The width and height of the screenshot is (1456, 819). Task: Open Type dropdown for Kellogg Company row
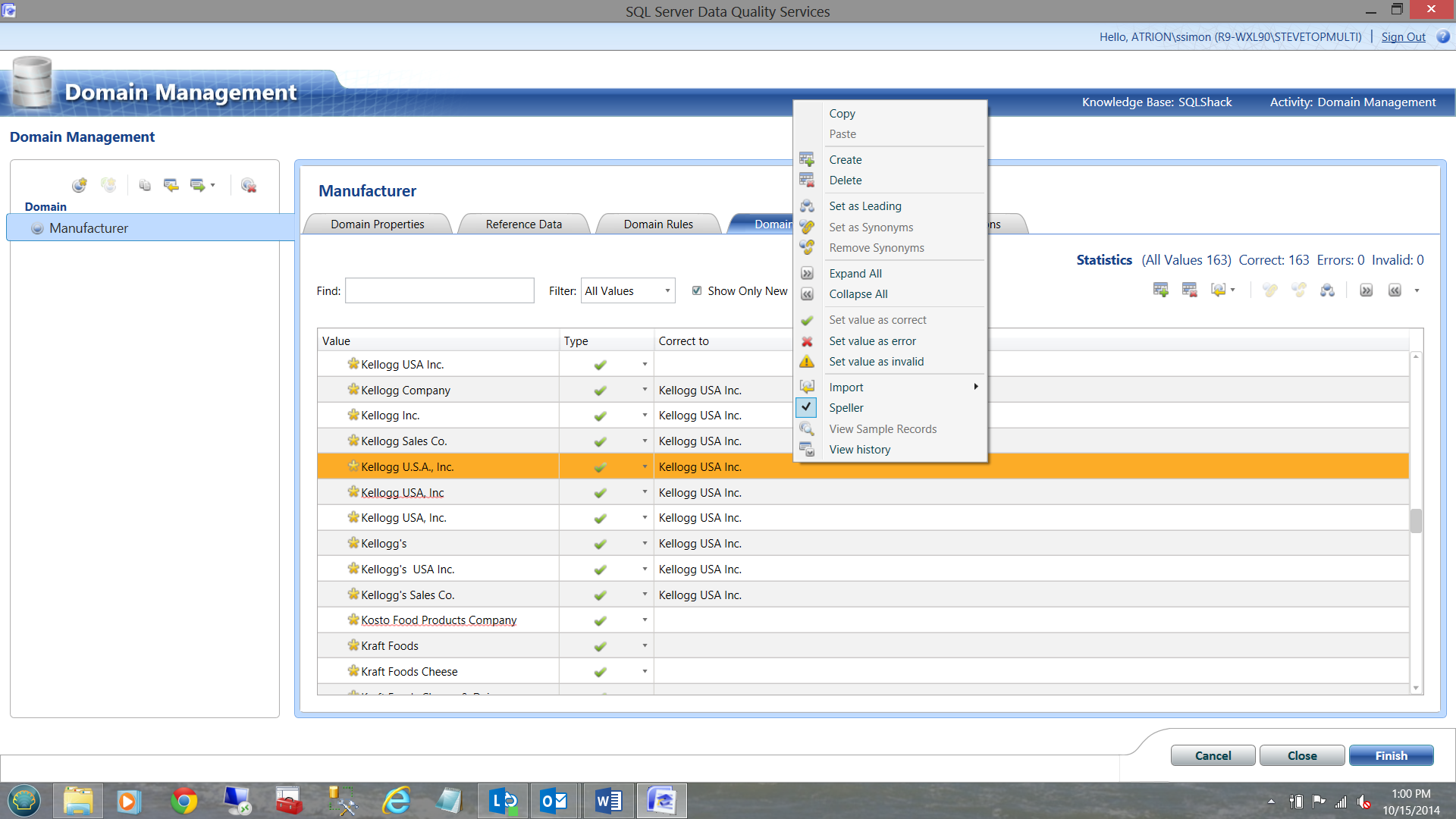[x=645, y=390]
